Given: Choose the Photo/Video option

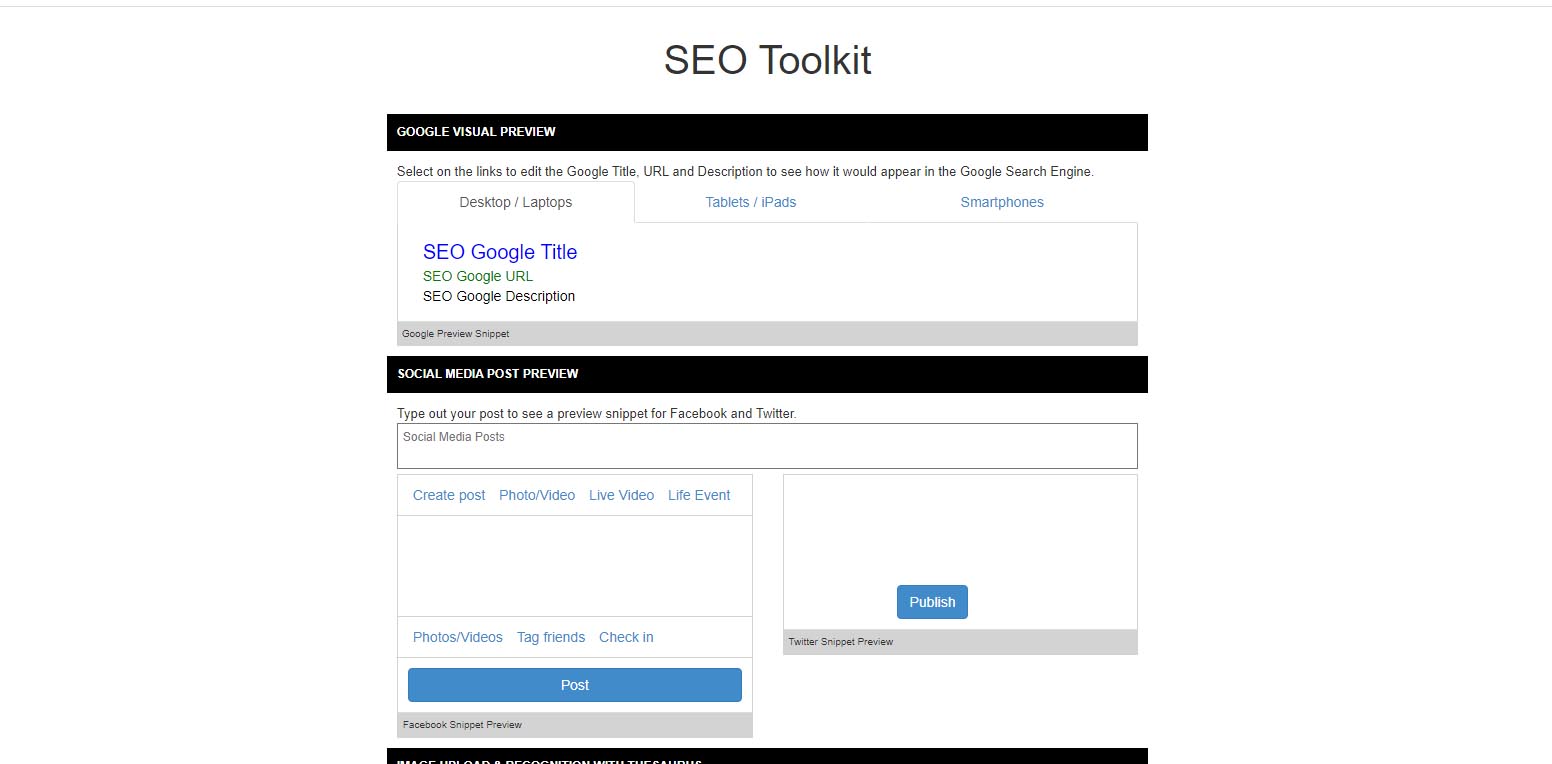Looking at the screenshot, I should [x=536, y=495].
